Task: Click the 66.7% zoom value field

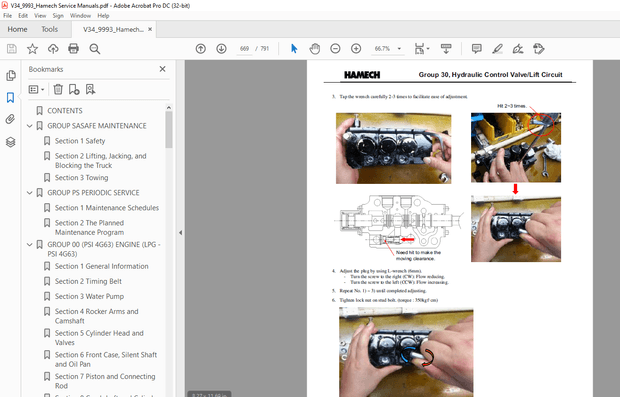Action: tap(382, 49)
